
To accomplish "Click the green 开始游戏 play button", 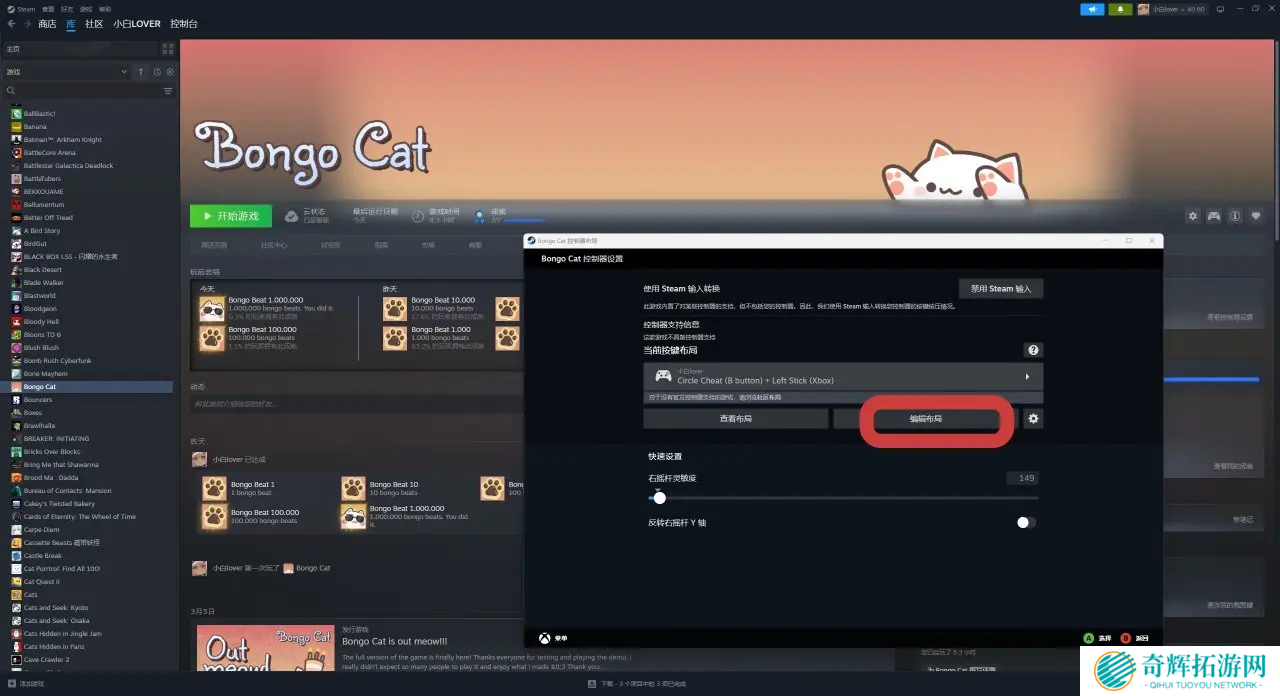I will 230,216.
